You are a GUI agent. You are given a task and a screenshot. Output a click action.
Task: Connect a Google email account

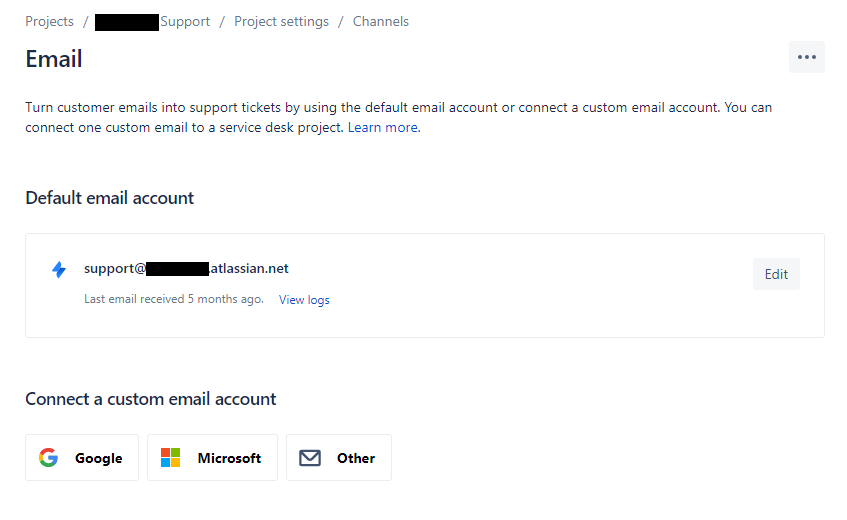[x=82, y=457]
